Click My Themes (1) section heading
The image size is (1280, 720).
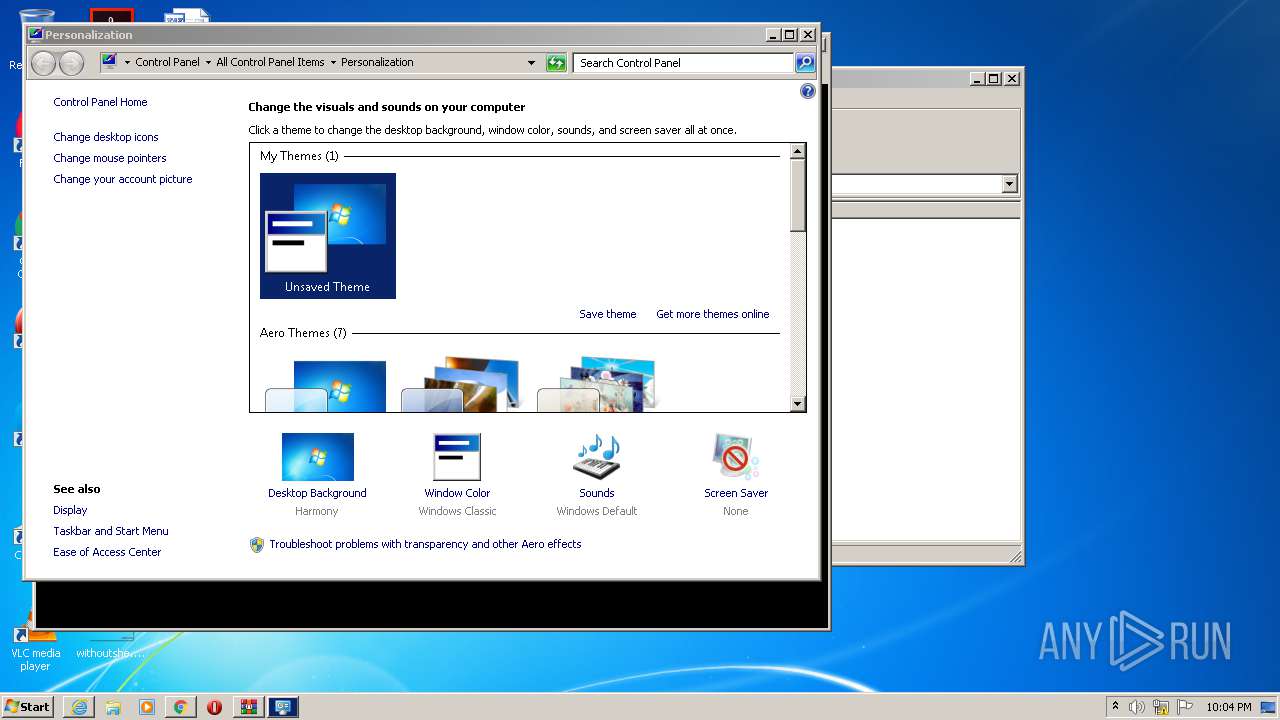point(299,156)
